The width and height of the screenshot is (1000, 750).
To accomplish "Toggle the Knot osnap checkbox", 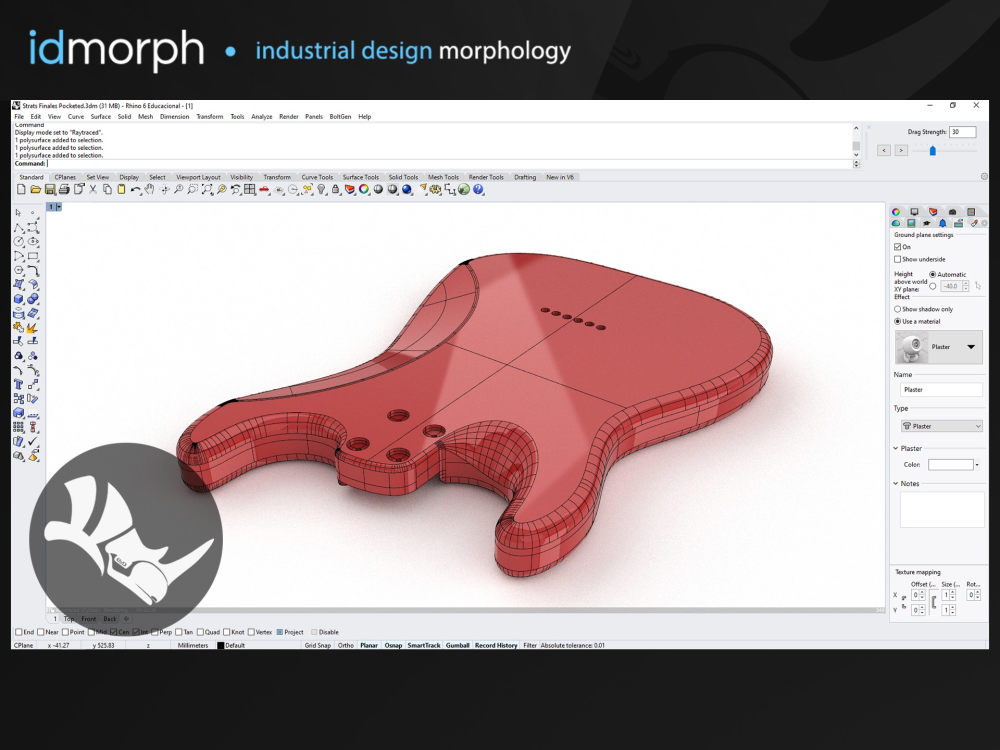I will tap(226, 632).
